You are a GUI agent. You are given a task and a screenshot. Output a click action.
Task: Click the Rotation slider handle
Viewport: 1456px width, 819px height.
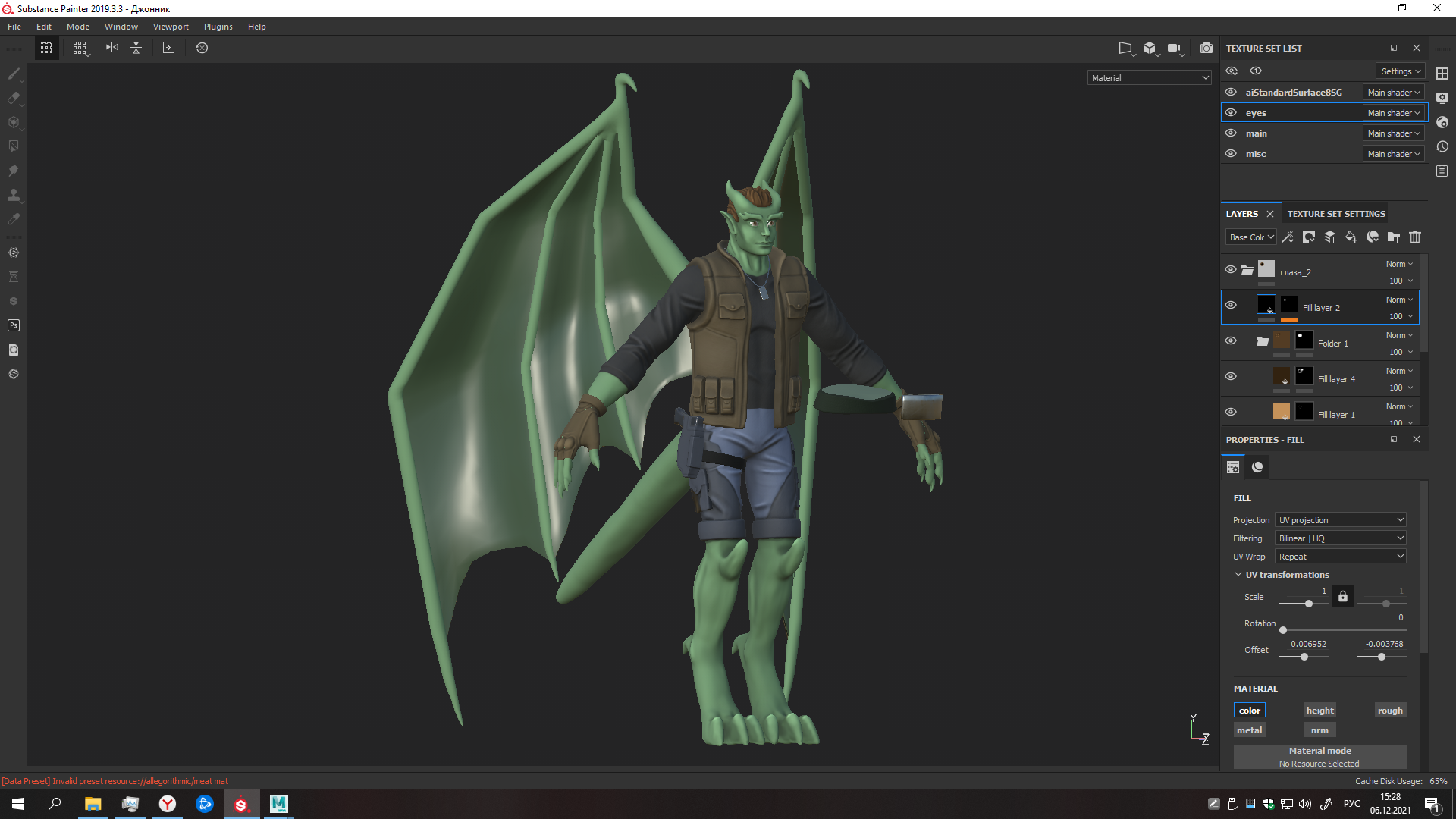(x=1283, y=630)
